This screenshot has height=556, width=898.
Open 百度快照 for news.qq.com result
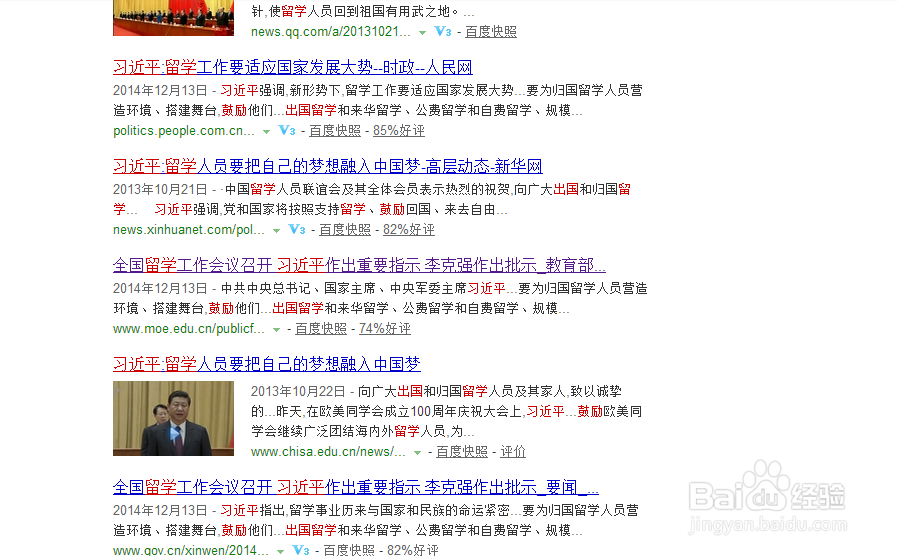coord(491,32)
